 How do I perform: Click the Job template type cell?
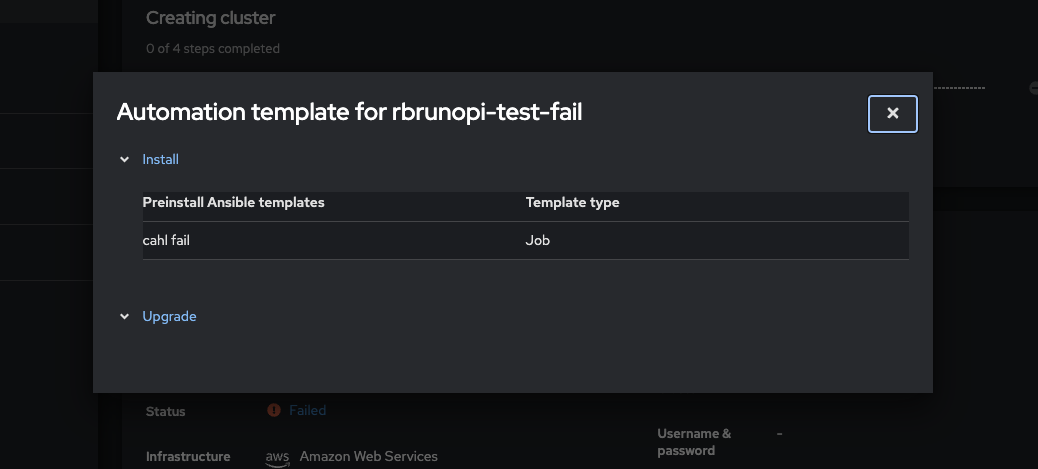[x=538, y=240]
